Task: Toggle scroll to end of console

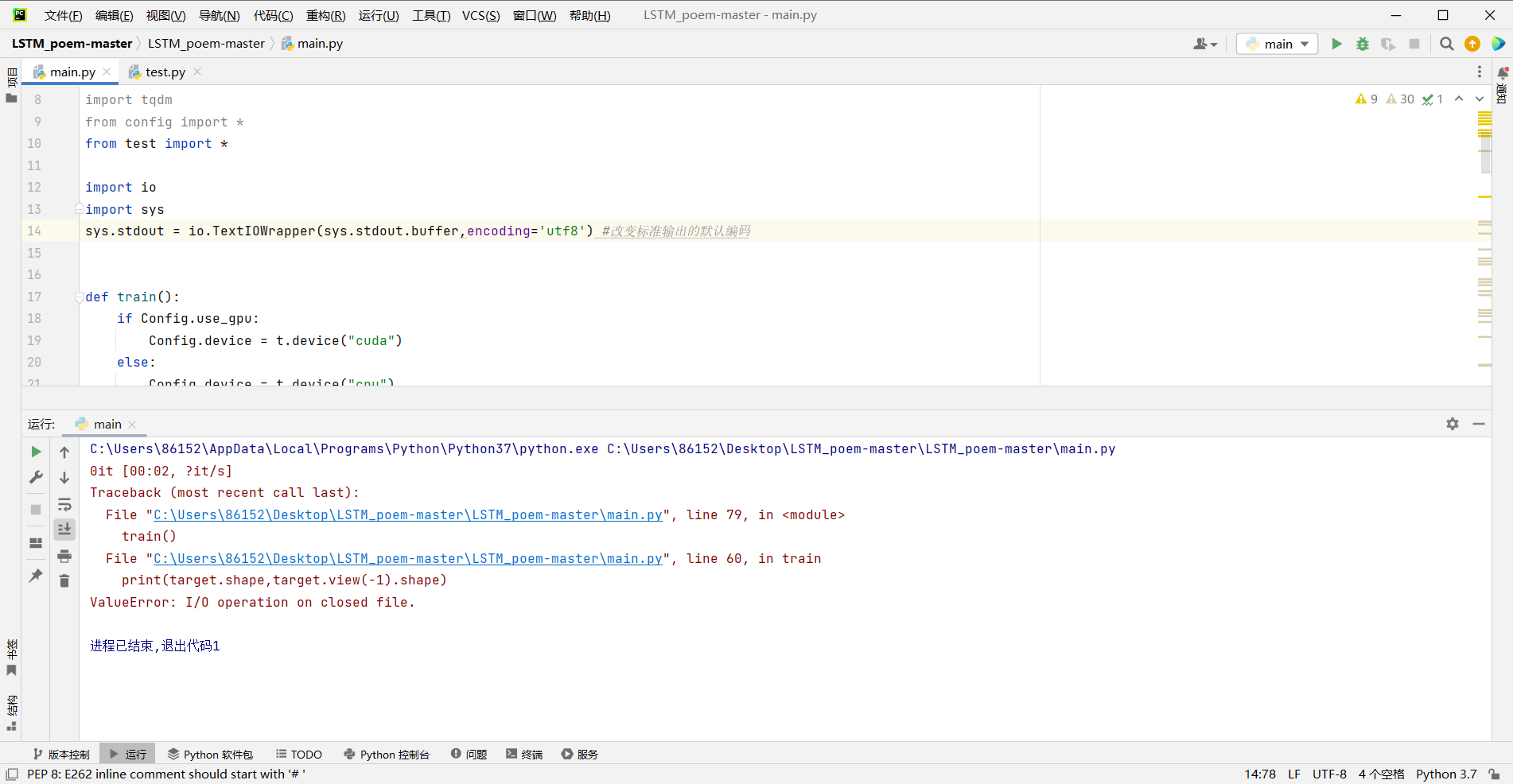Action: coord(64,529)
